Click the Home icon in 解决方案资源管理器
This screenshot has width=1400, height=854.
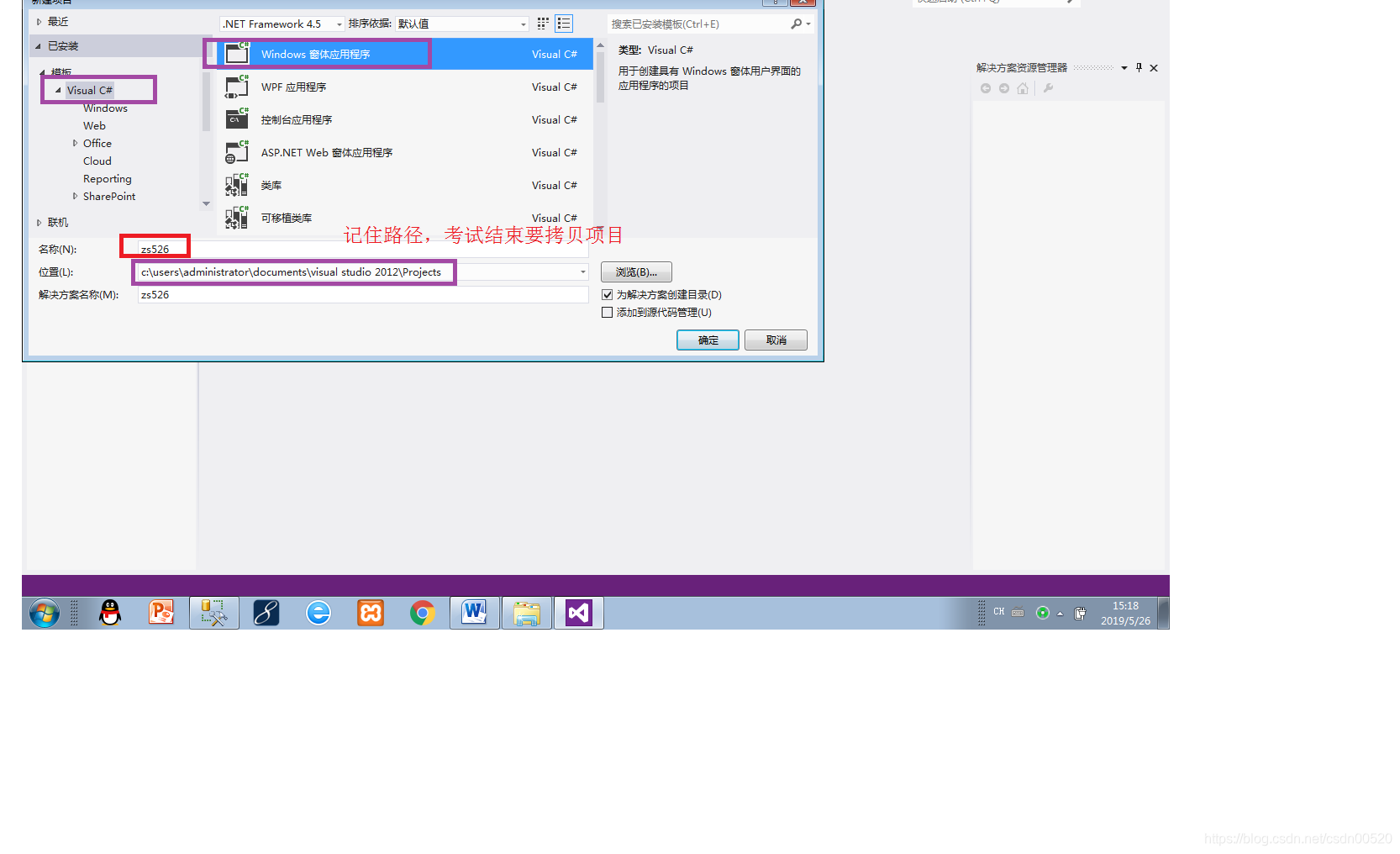pos(1023,88)
